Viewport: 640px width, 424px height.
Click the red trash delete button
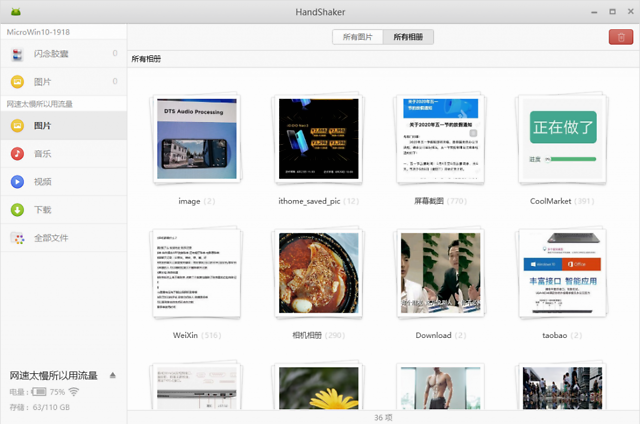click(620, 37)
